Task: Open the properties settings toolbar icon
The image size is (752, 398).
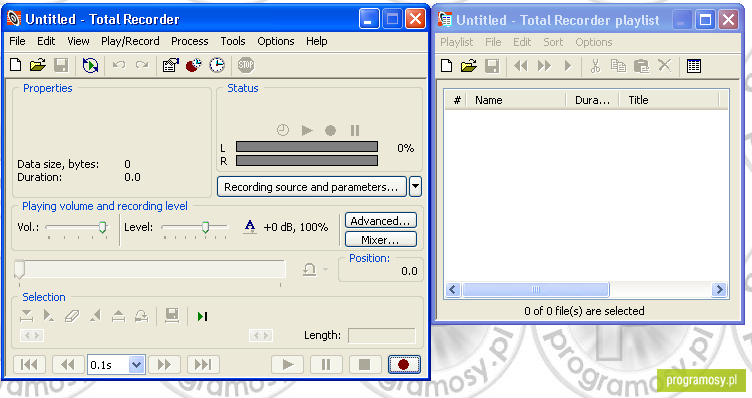Action: pyautogui.click(x=171, y=65)
